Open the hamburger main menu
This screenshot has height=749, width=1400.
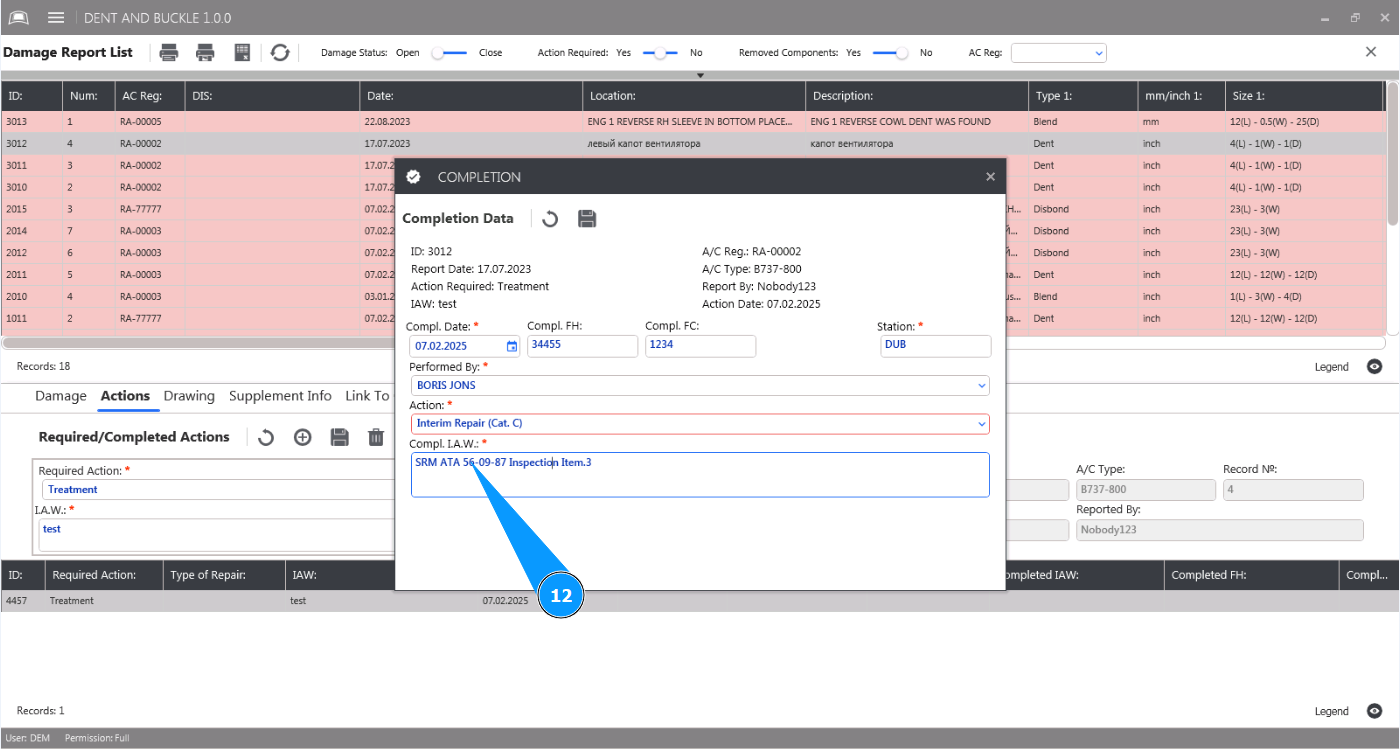56,18
